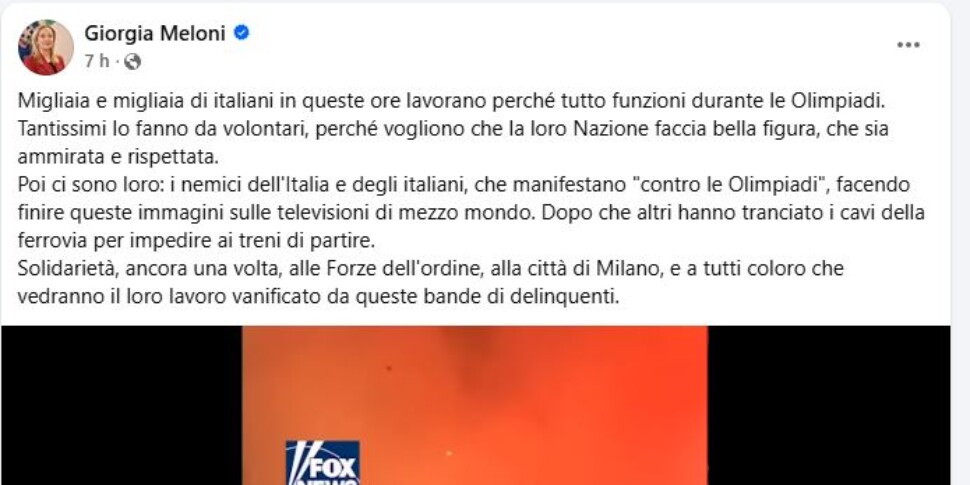Click the sentence starting "Solidarietà, ancora una volta"

click(431, 282)
